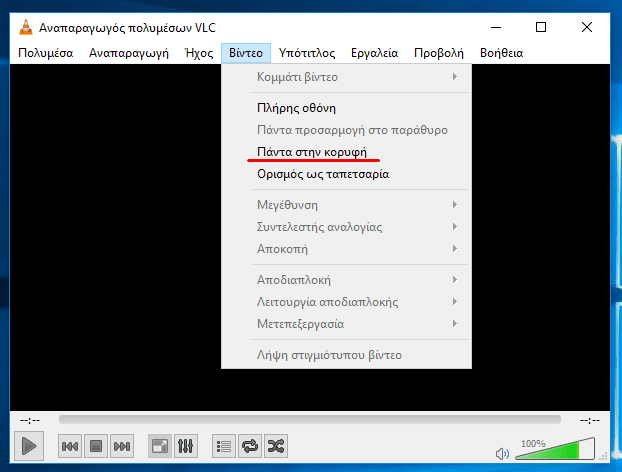622x472 pixels.
Task: Skip to the next track
Action: 122,446
